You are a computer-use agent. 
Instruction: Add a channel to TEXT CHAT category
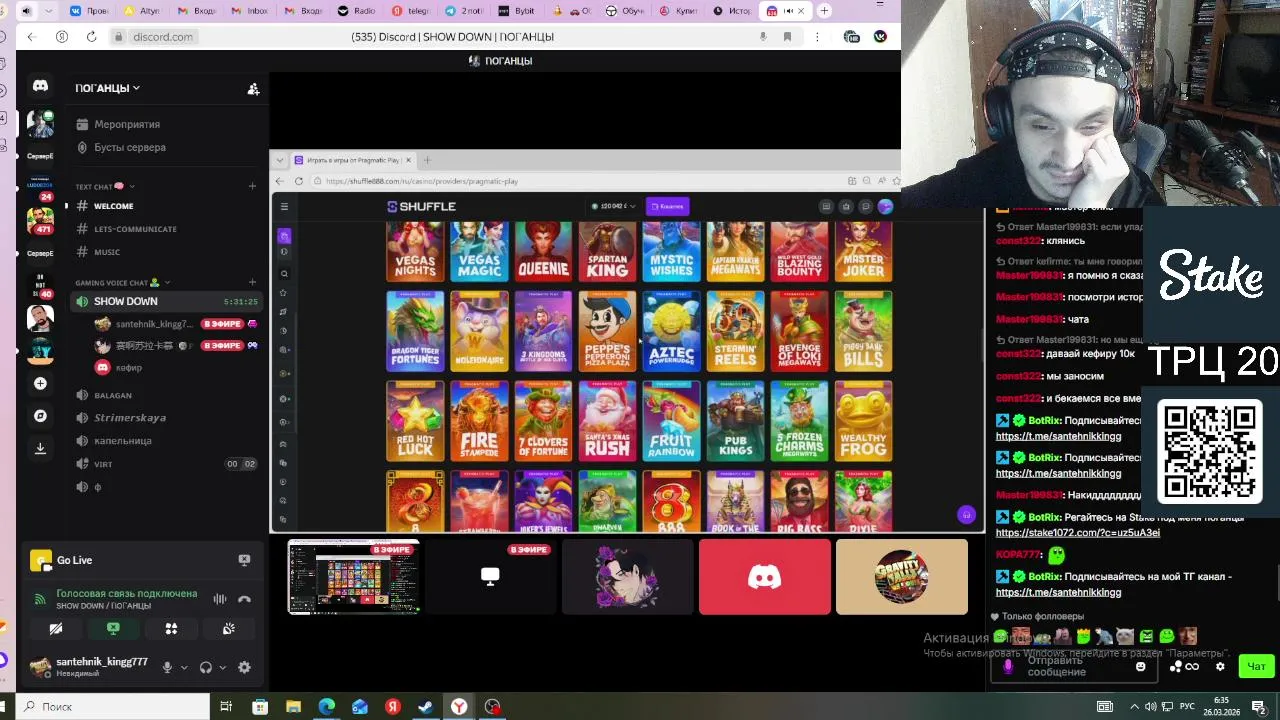click(x=252, y=186)
